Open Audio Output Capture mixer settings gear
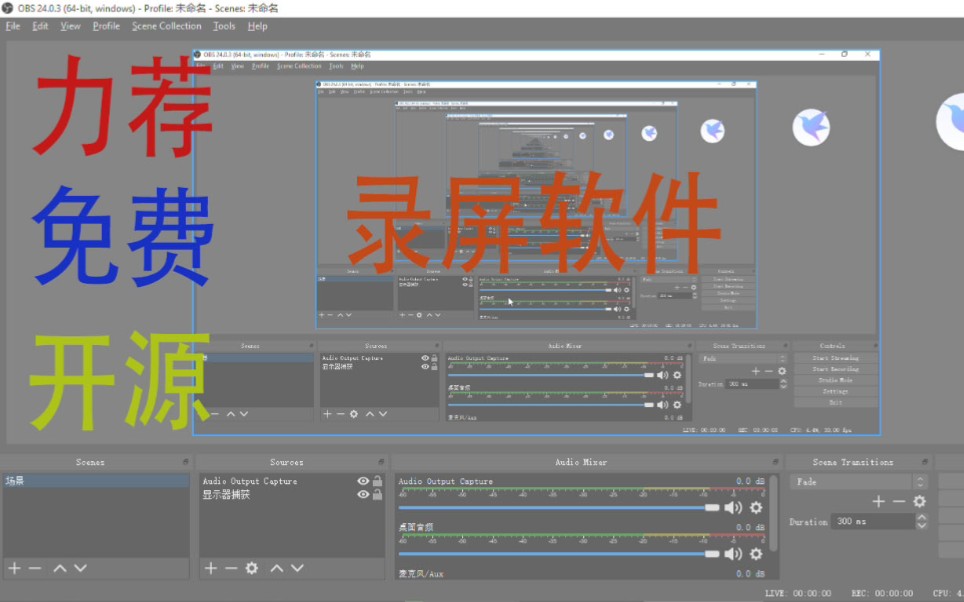Screen dimensions: 964x602 [756, 507]
